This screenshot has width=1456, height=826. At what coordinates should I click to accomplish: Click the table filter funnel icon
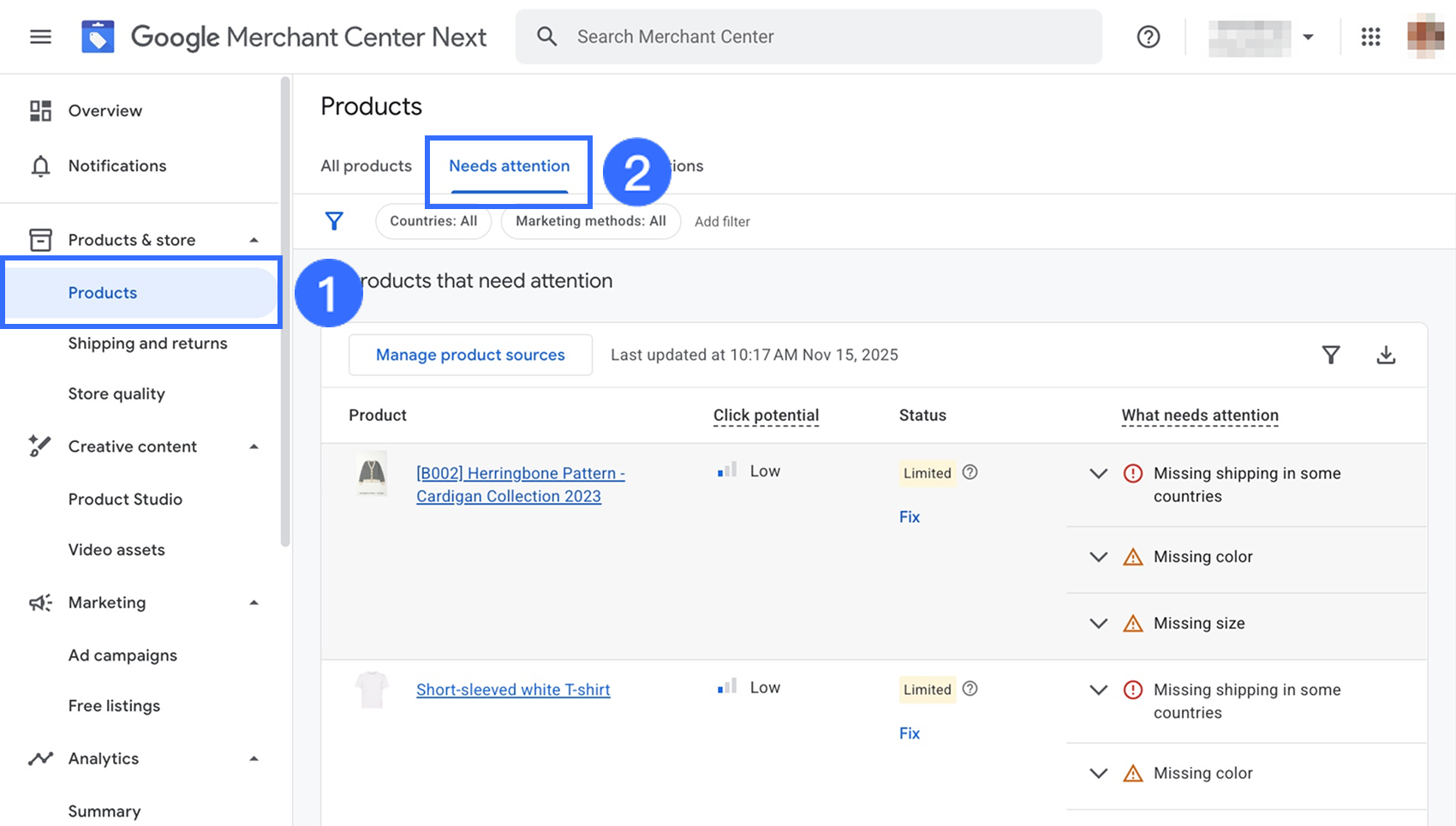pyautogui.click(x=1330, y=355)
